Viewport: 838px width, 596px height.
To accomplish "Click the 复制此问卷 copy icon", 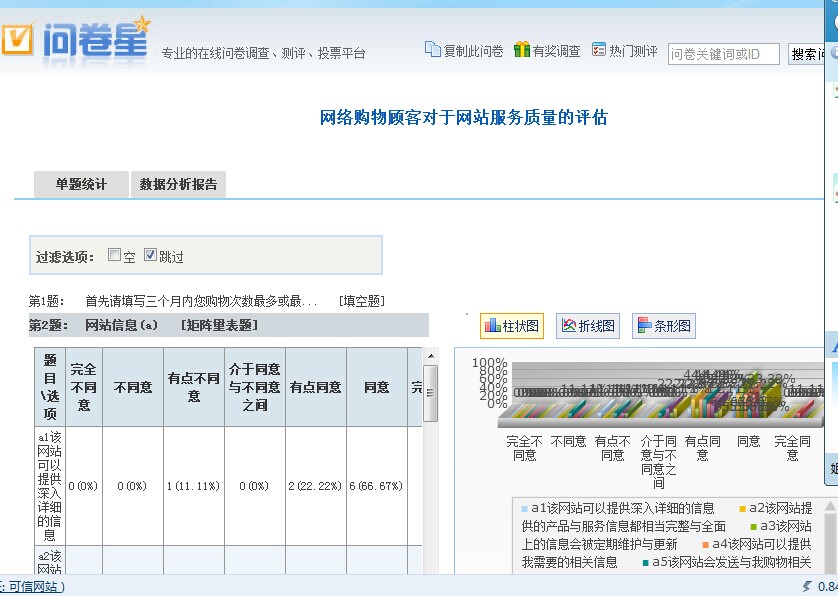I will pos(432,49).
